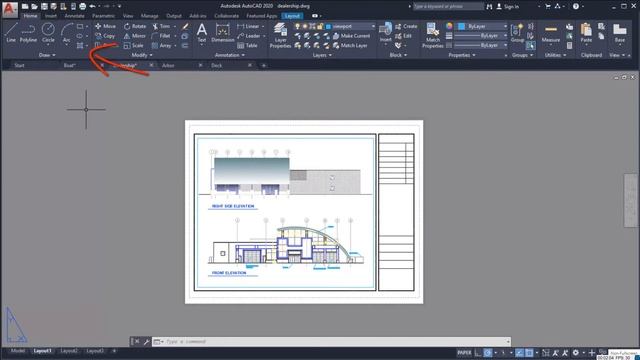Select the Dimension tool
This screenshot has width=640, height=360.
tap(222, 33)
